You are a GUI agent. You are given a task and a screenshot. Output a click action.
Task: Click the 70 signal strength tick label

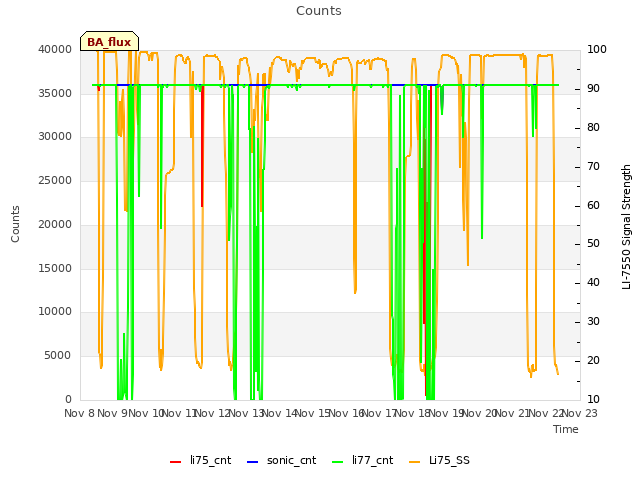pos(593,167)
